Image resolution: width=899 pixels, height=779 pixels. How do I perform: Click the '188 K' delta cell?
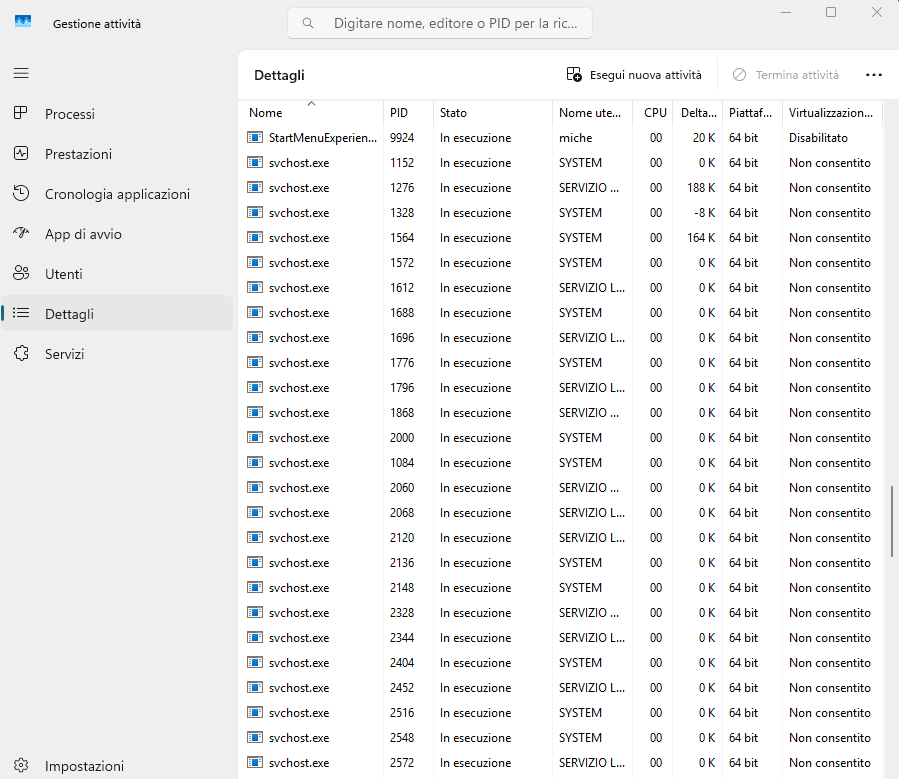(x=701, y=187)
